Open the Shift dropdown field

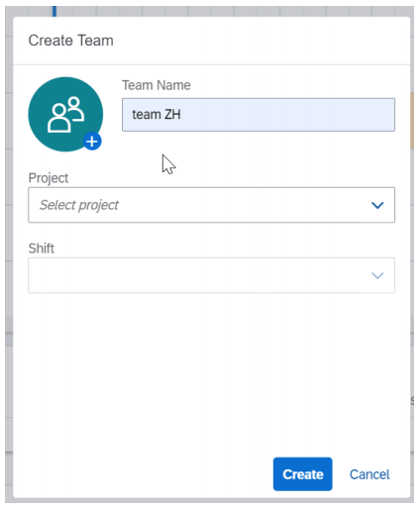coord(211,275)
